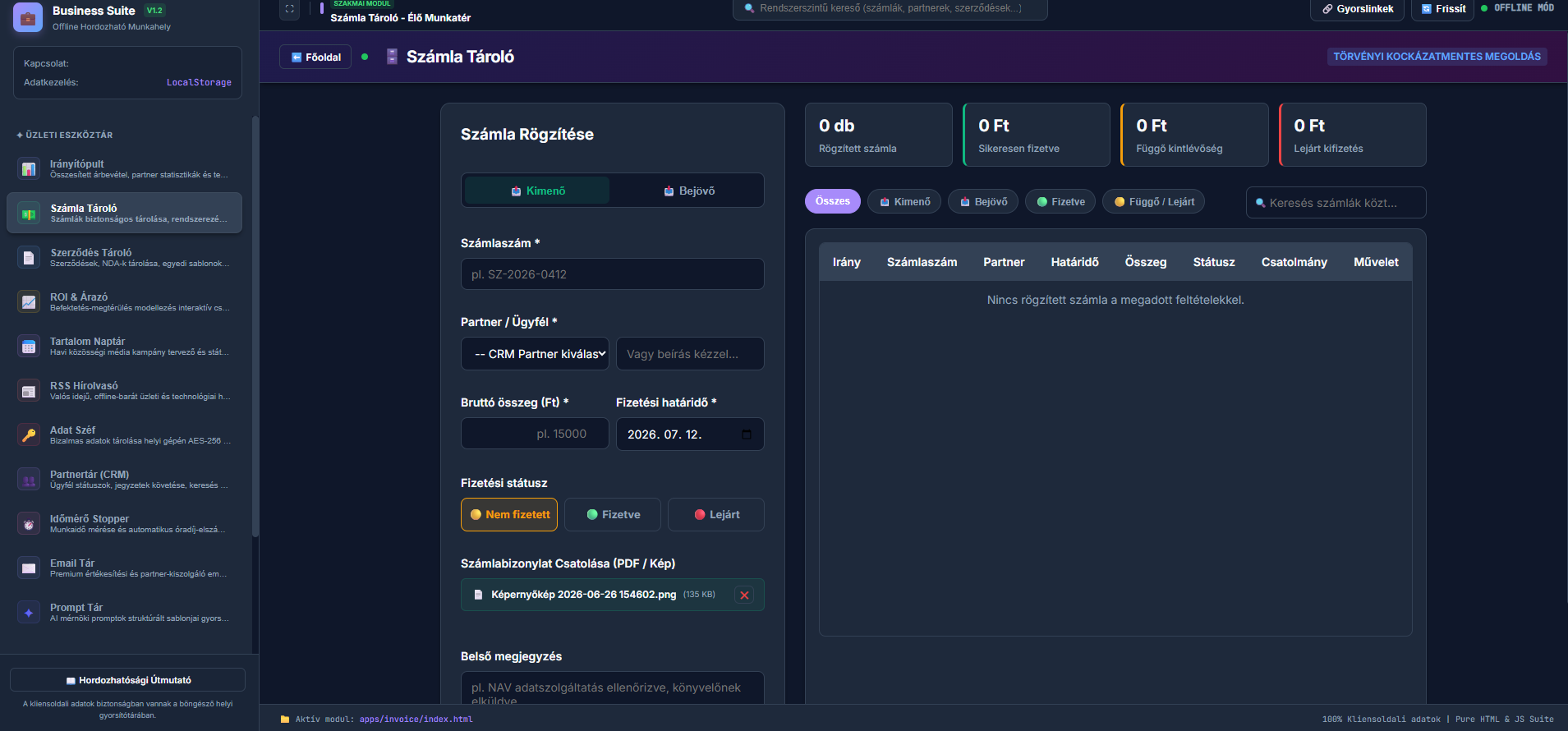The width and height of the screenshot is (1568, 731).
Task: Click the Számlaszám column header
Action: click(922, 262)
